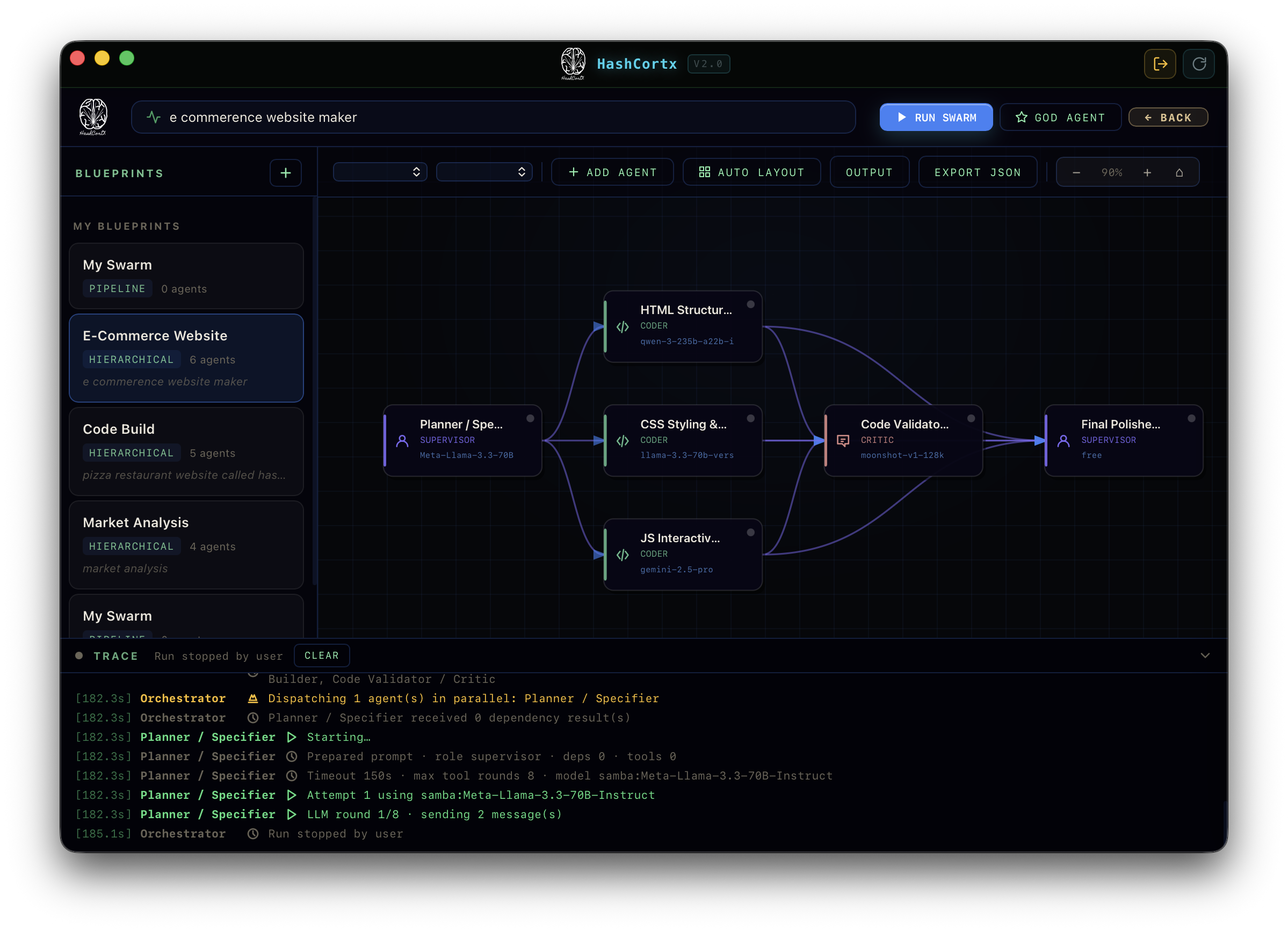Select the Final Polisher supervisor node
Image resolution: width=1288 pixels, height=932 pixels.
coord(1123,441)
